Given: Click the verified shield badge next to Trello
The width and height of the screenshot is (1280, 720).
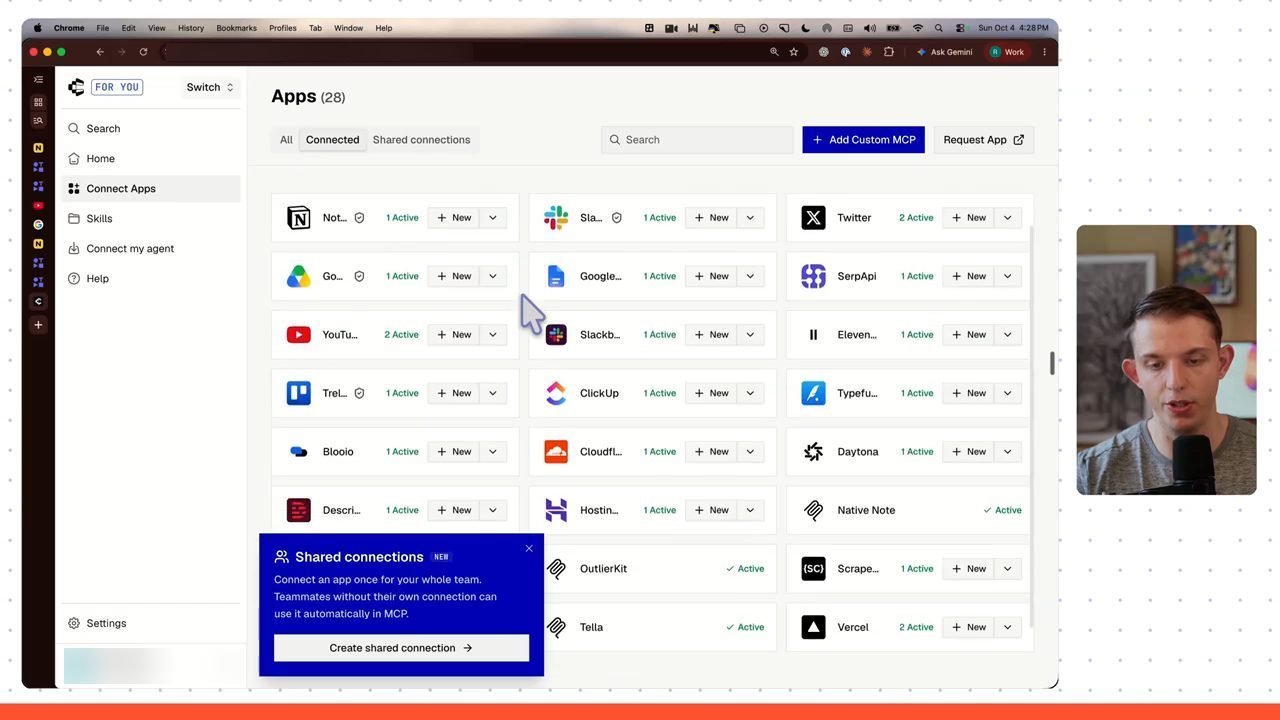Looking at the screenshot, I should click(359, 393).
